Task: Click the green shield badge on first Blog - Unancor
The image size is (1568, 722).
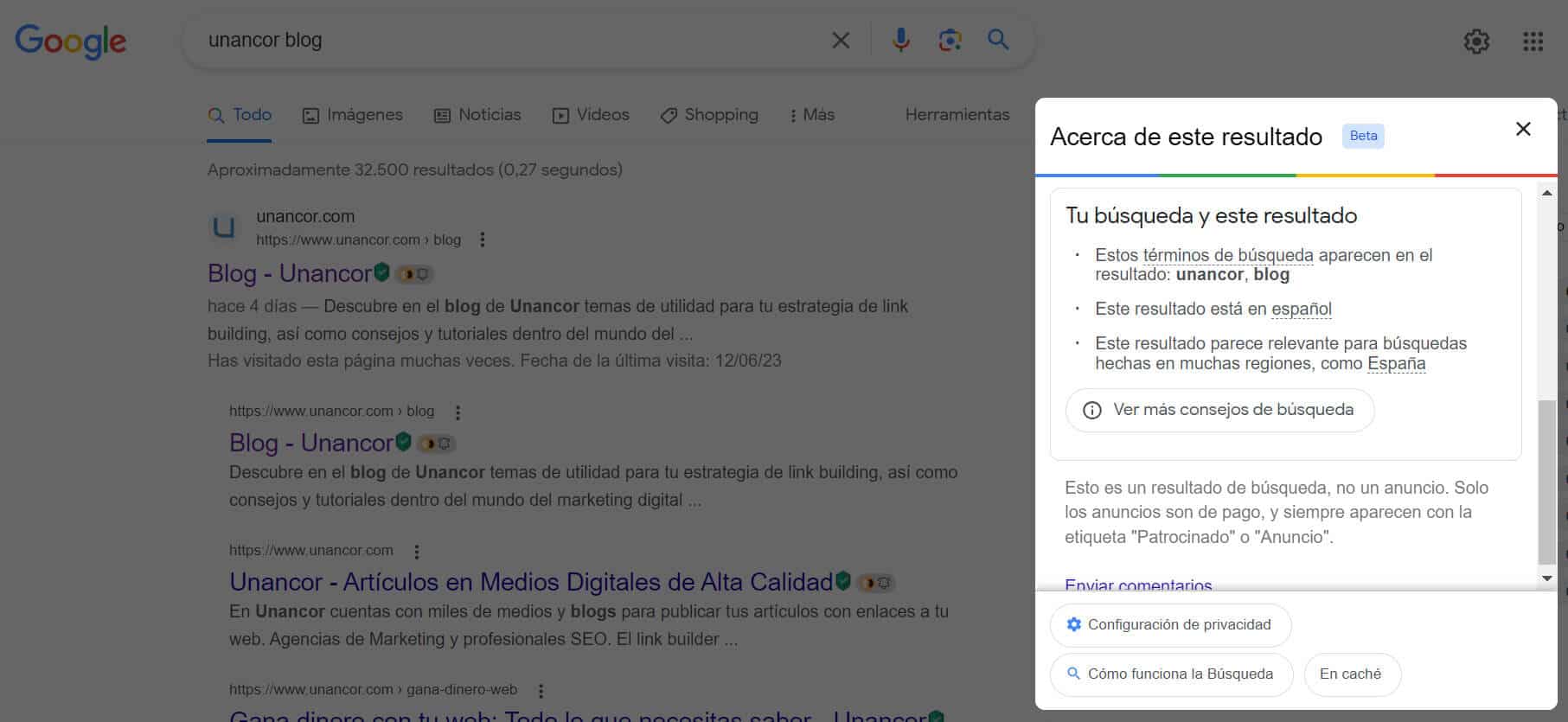Action: [x=381, y=272]
